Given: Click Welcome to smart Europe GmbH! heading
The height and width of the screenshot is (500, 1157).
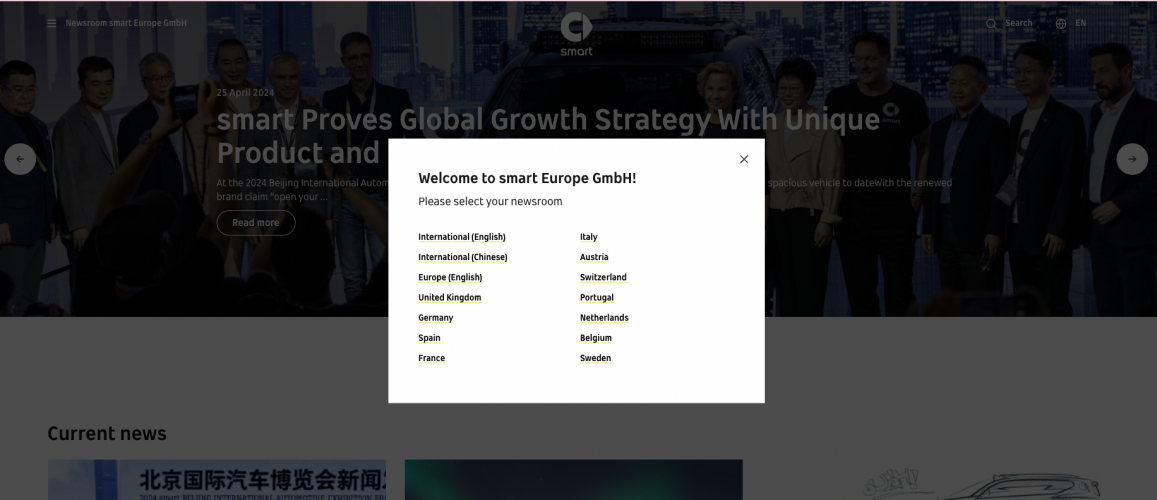Looking at the screenshot, I should pyautogui.click(x=527, y=178).
